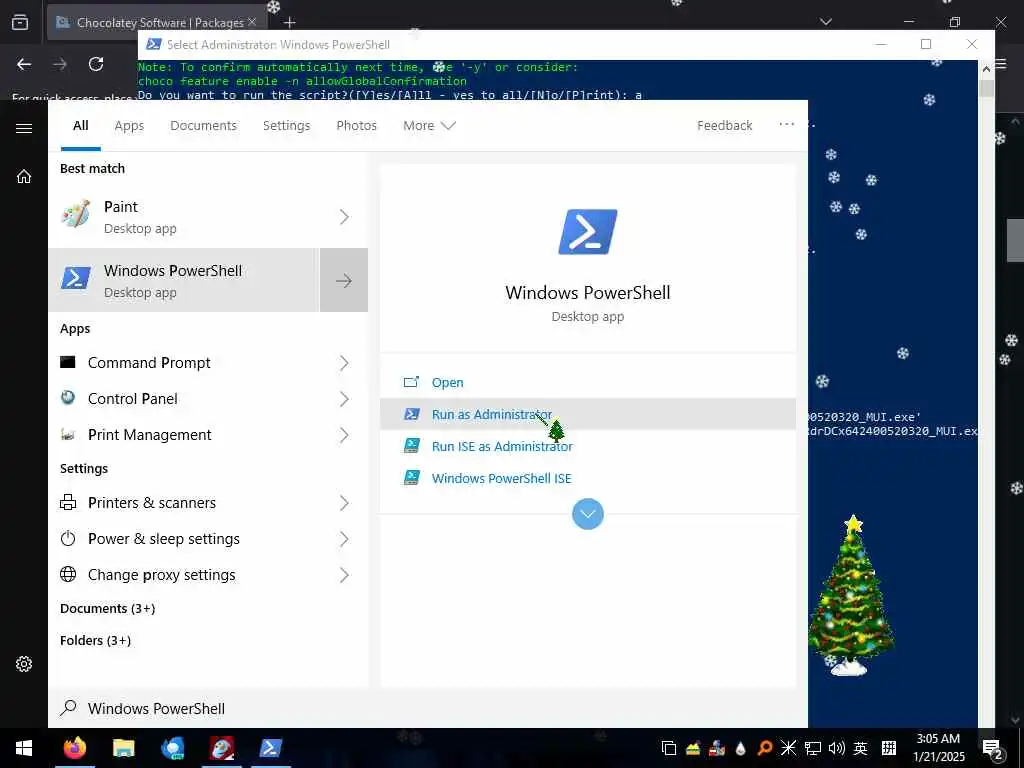
Task: Click the volume speaker tray icon
Action: 836,748
